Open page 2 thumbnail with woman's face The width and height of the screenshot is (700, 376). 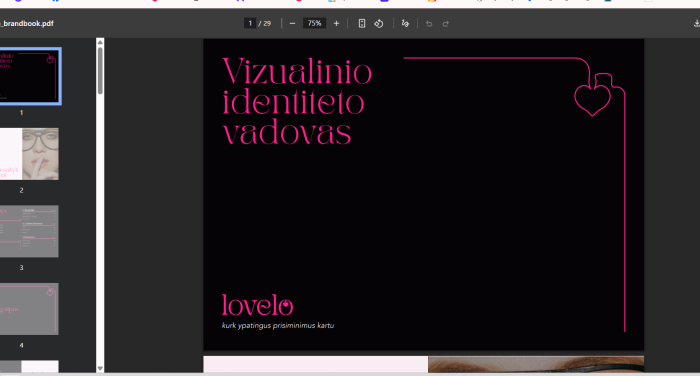(x=29, y=154)
